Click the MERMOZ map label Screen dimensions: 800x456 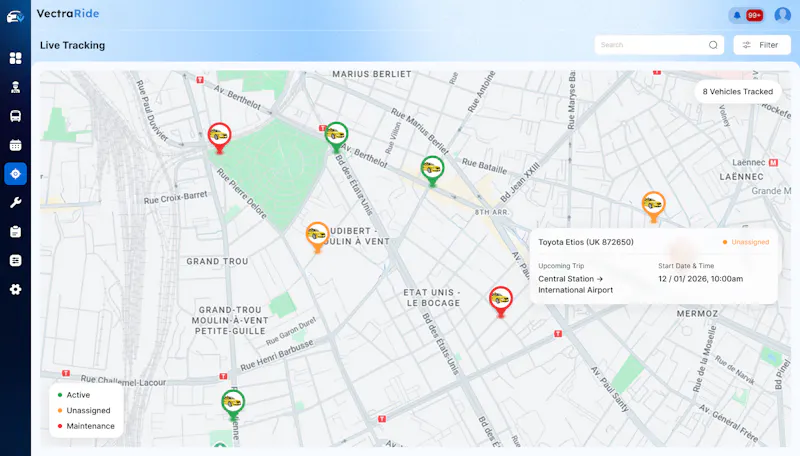697,314
